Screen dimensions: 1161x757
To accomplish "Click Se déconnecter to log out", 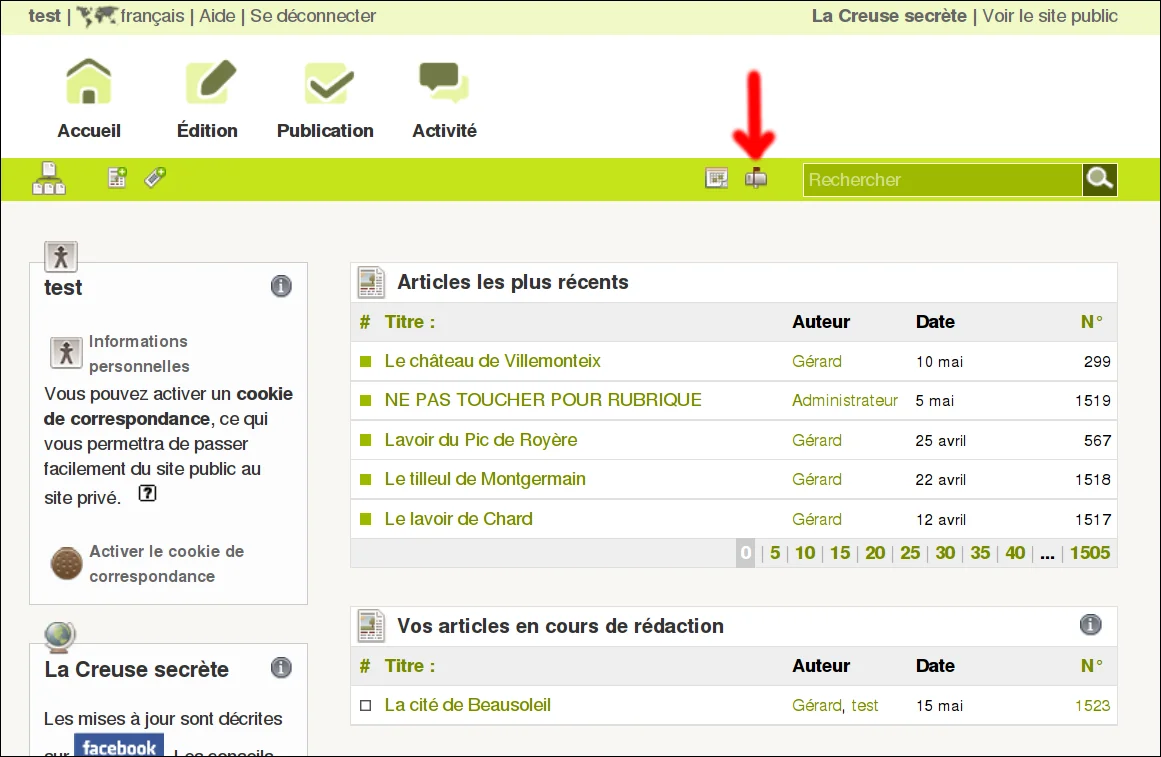I will tap(312, 16).
